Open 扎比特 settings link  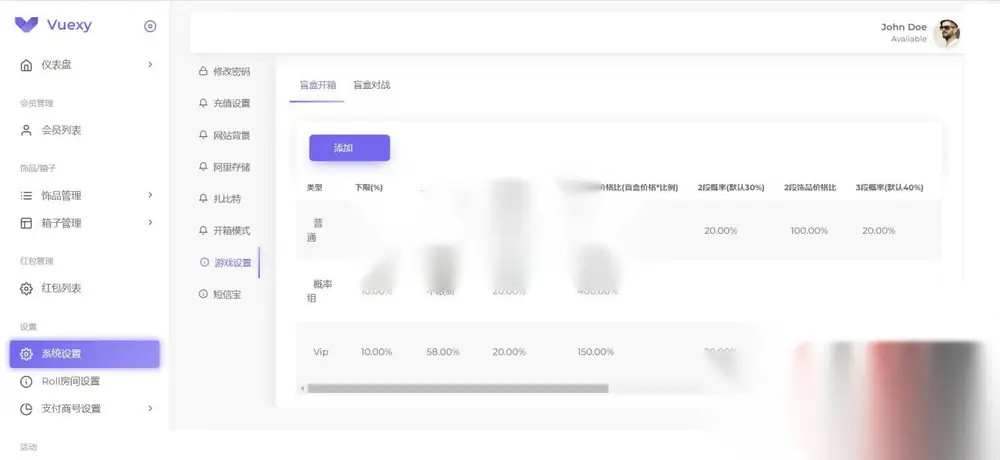(227, 199)
